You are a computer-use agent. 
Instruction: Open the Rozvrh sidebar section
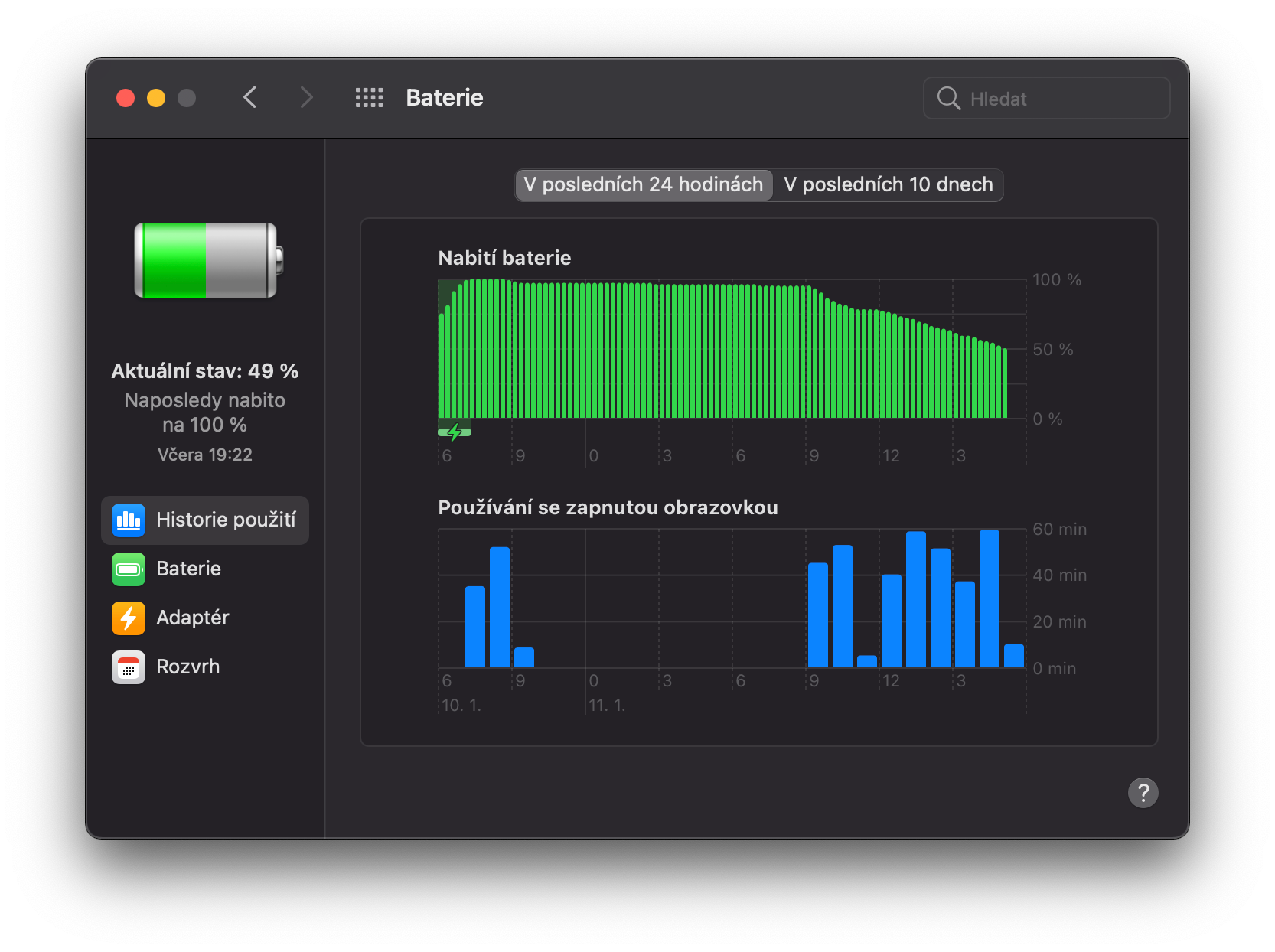pyautogui.click(x=205, y=667)
